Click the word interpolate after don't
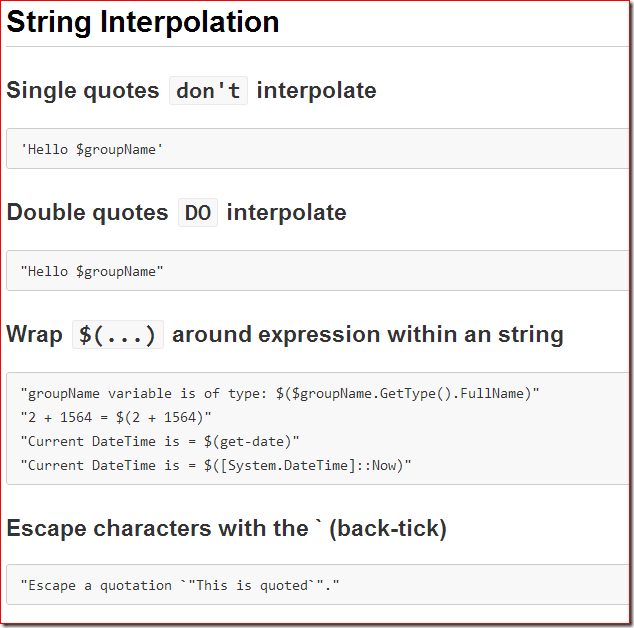This screenshot has height=628, width=634. [316, 91]
